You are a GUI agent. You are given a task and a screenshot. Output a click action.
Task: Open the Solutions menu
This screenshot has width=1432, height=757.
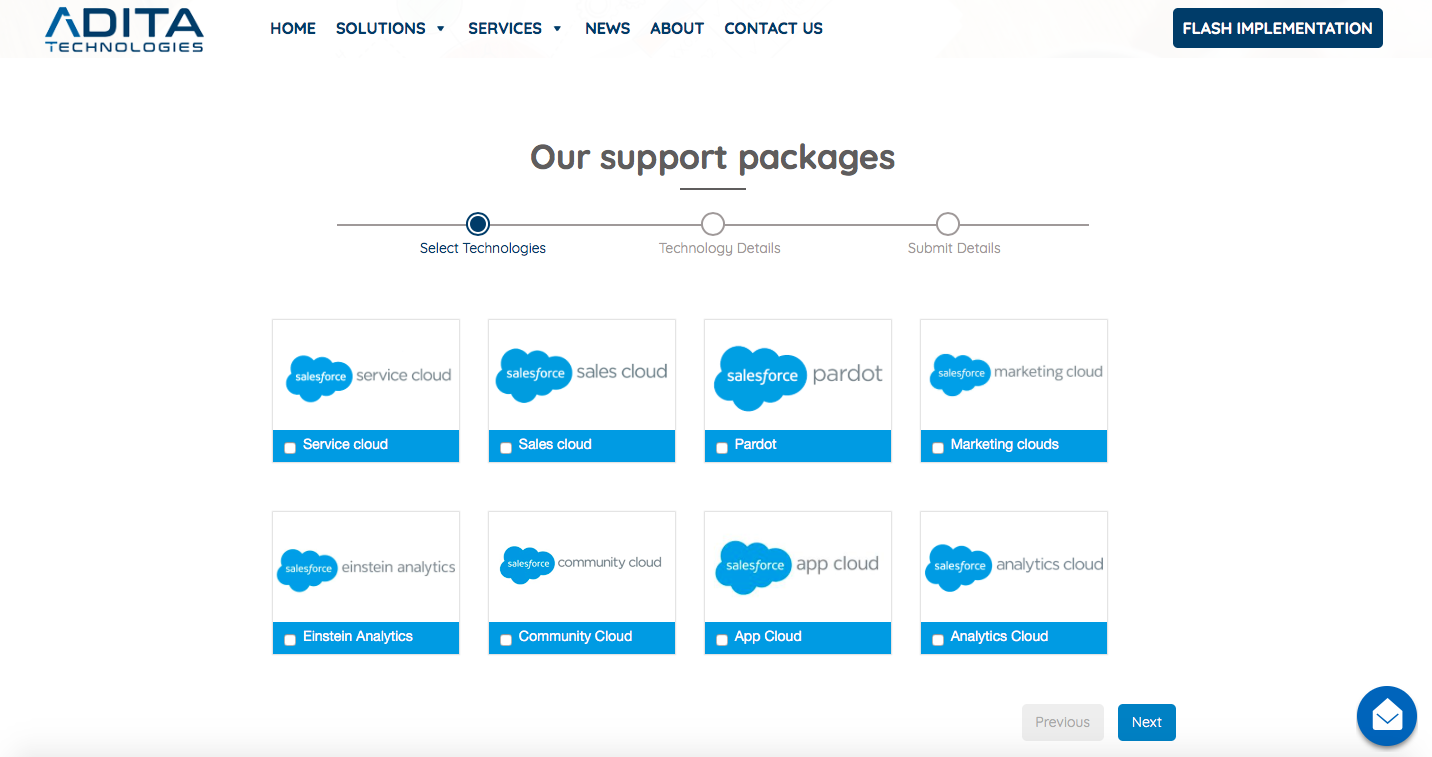pos(381,29)
